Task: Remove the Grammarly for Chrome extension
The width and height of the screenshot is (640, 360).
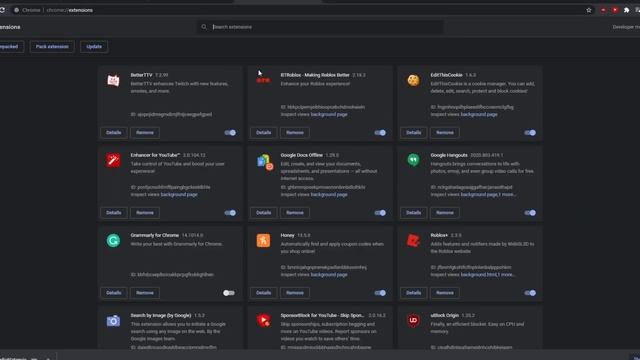Action: point(145,293)
